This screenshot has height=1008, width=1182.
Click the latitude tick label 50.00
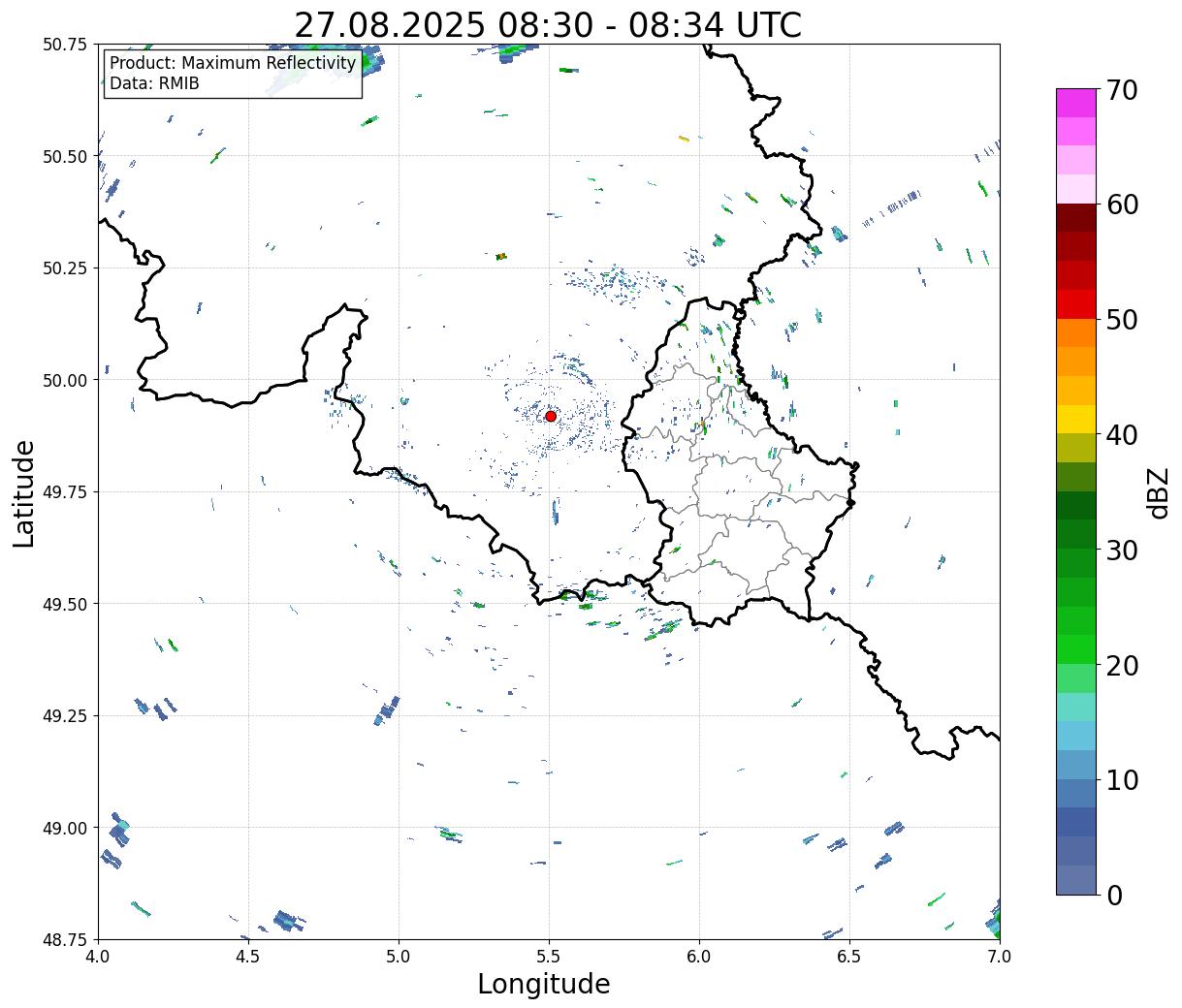point(65,380)
